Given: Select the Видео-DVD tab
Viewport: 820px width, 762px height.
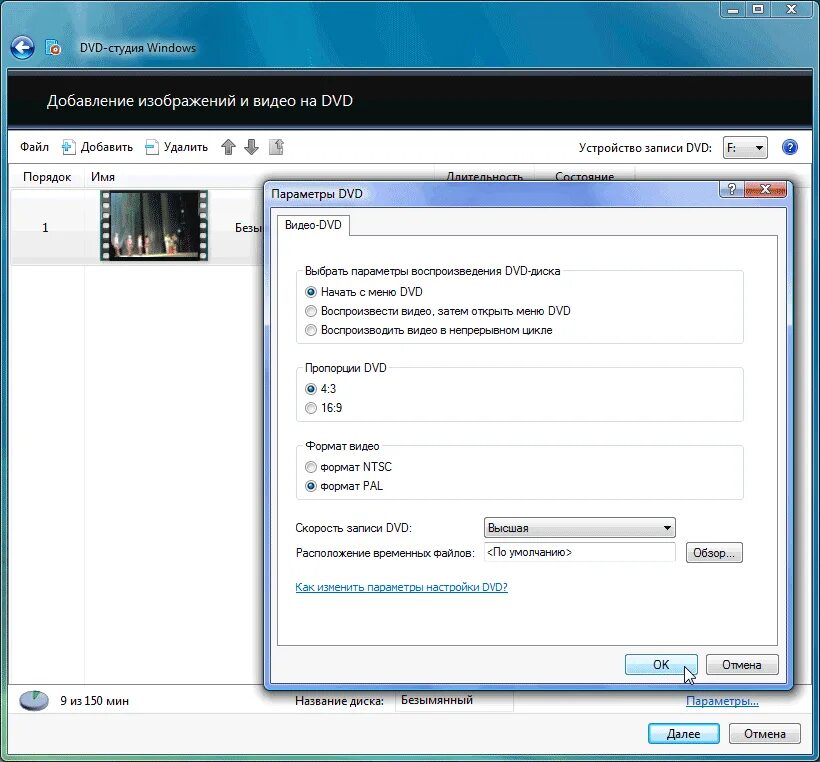Looking at the screenshot, I should pyautogui.click(x=313, y=225).
